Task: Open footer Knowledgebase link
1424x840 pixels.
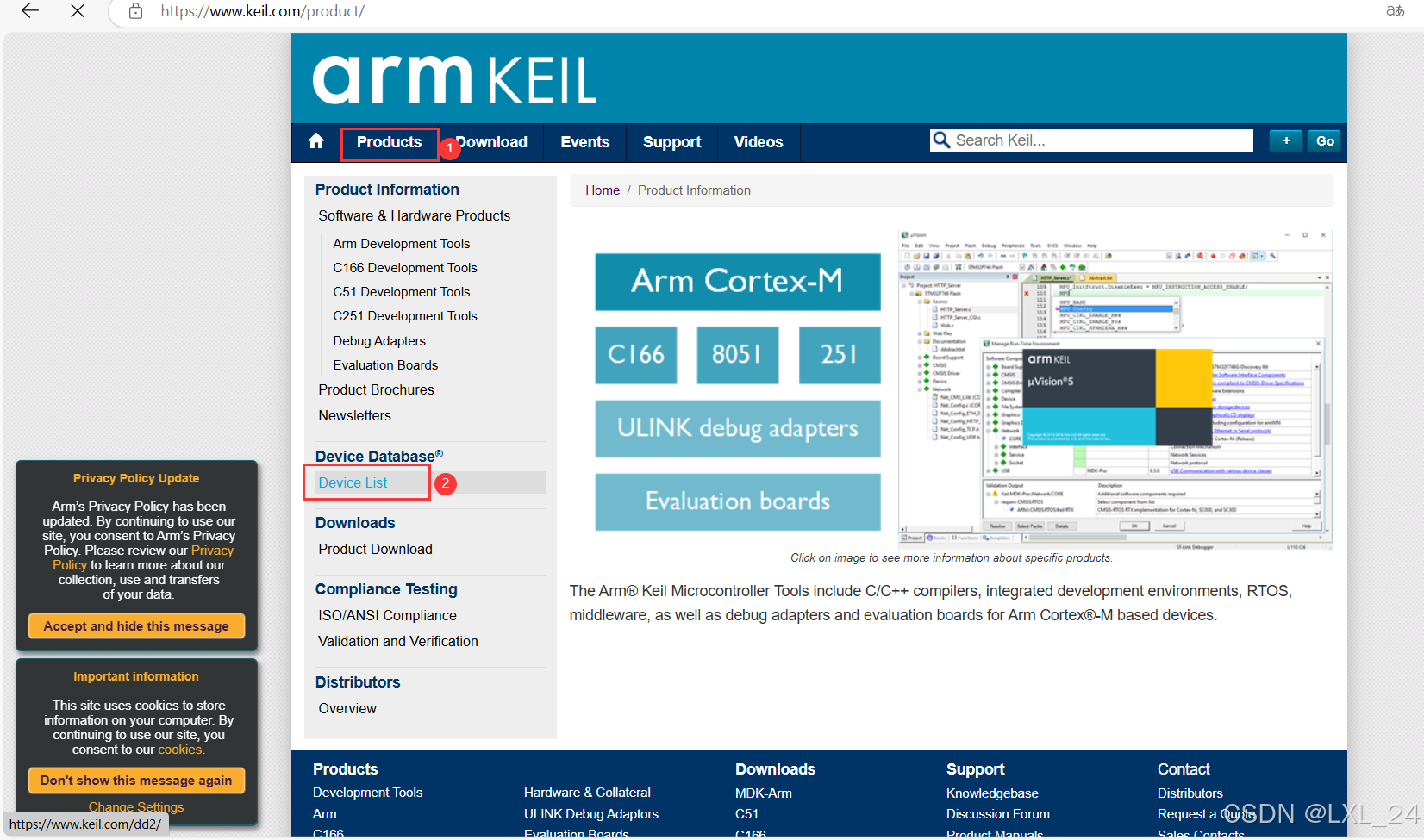Action: (x=992, y=793)
